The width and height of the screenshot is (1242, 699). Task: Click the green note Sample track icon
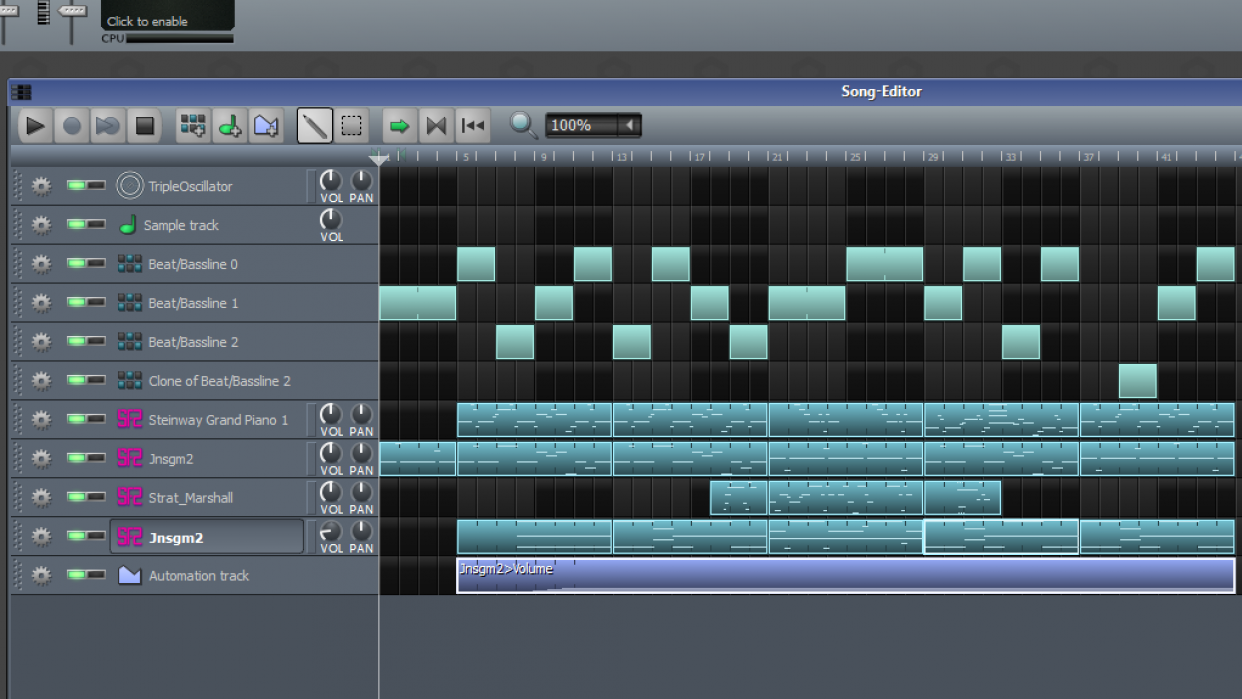click(x=128, y=225)
